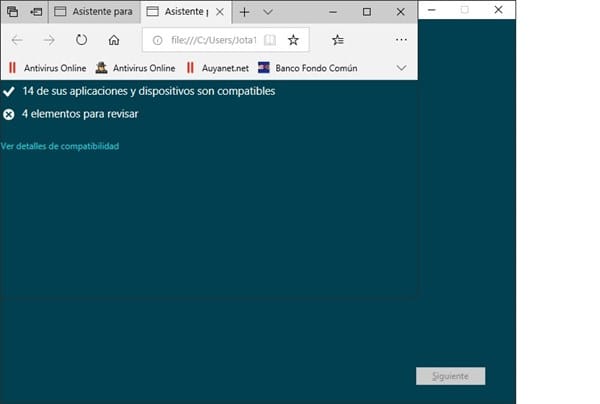Switch to first 'Asistente para' tab
This screenshot has height=404, width=600.
pos(94,12)
